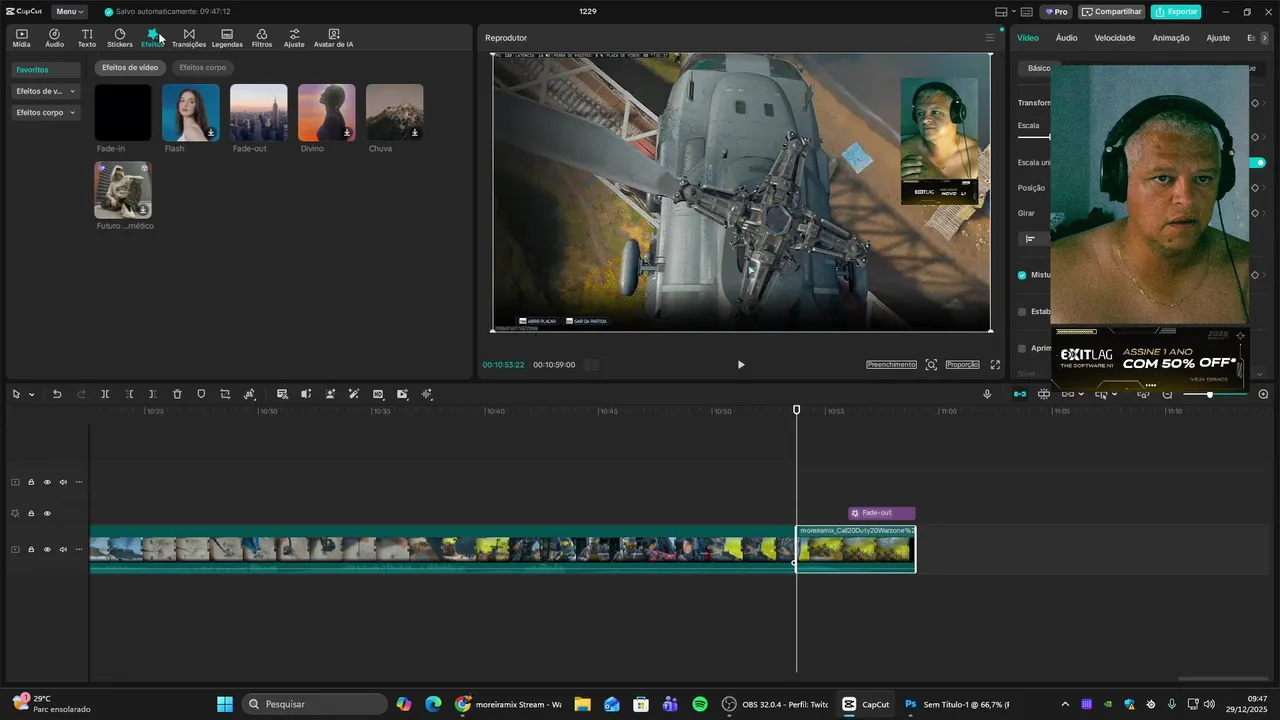Start recording with the microphone icon
This screenshot has width=1280, height=720.
pyautogui.click(x=987, y=395)
